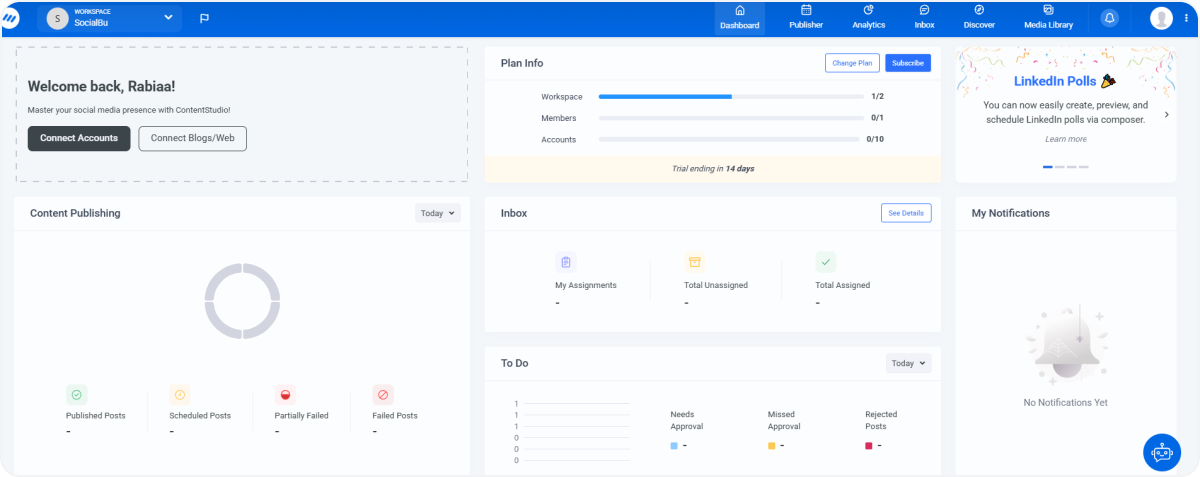Screen dimensions: 1200x477
Task: Click the Workspace usage progress bar
Action: (731, 97)
